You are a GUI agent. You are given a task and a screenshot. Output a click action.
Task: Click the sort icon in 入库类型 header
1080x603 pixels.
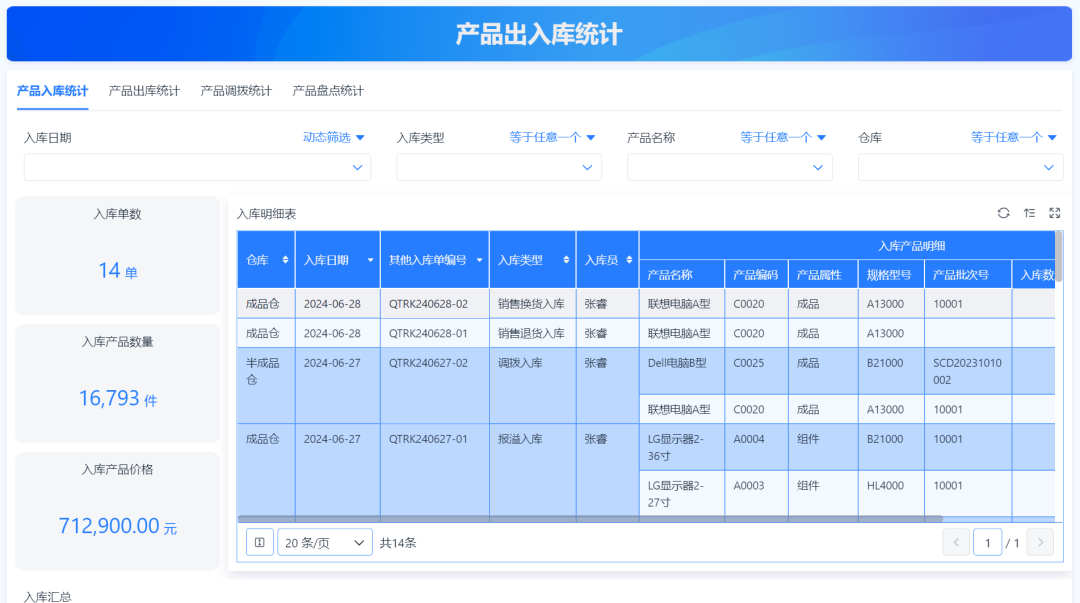tap(565, 260)
